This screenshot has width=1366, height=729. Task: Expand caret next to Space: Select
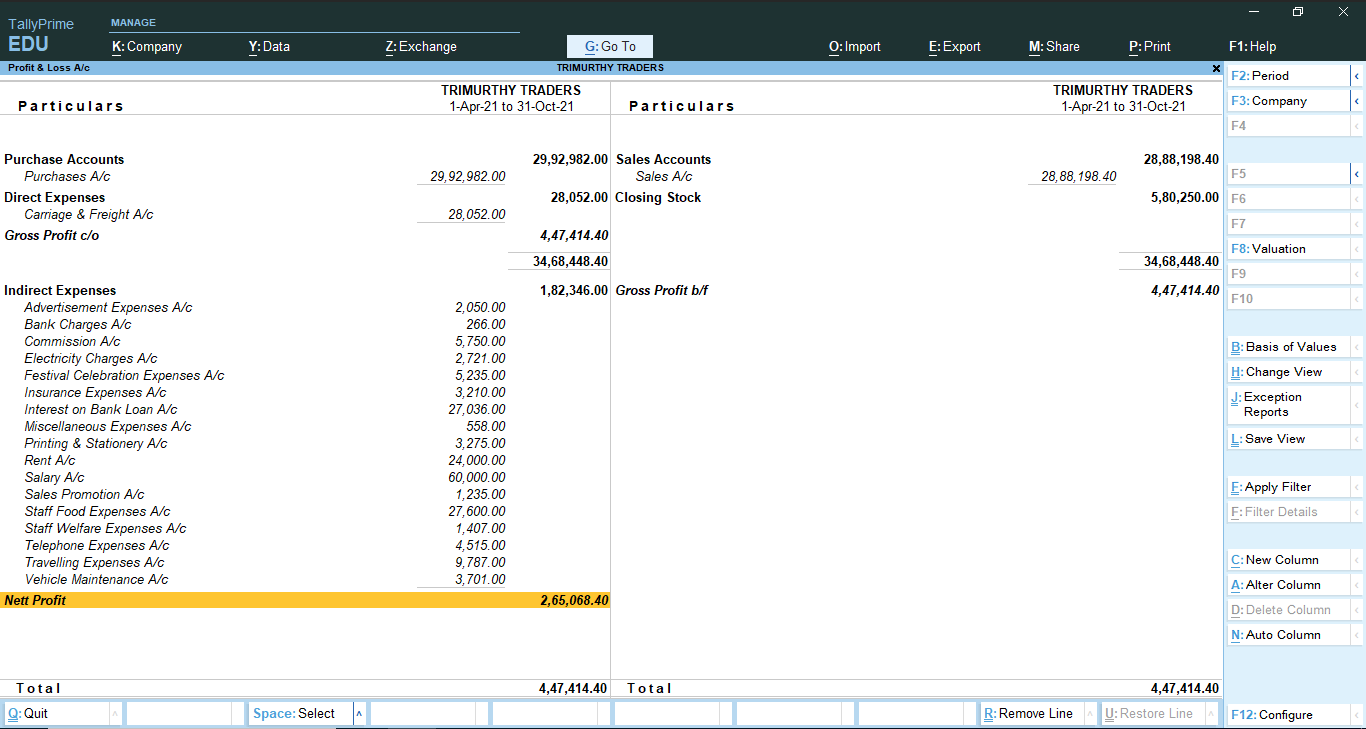pyautogui.click(x=359, y=714)
